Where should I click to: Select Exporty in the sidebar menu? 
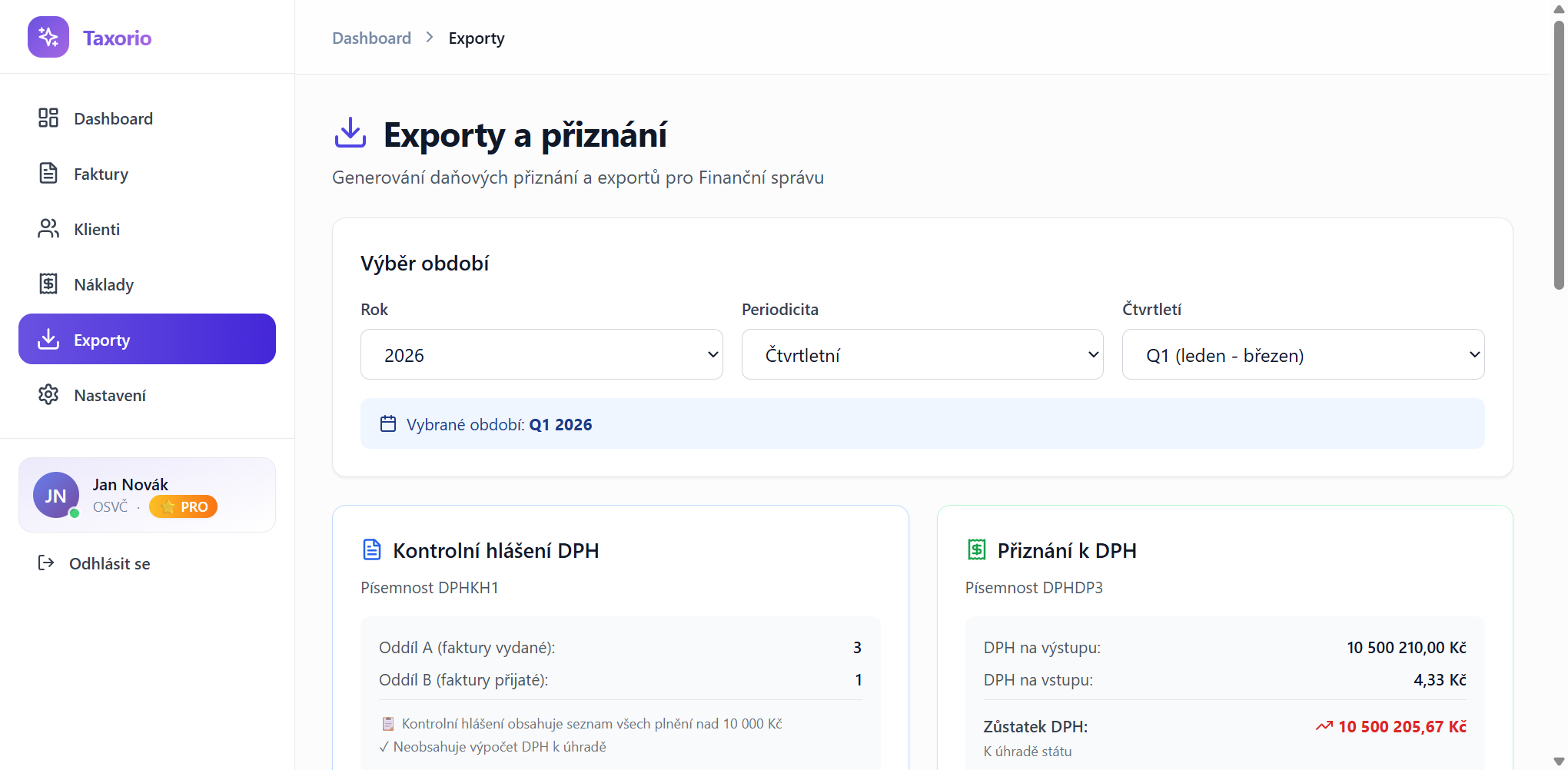click(x=147, y=339)
